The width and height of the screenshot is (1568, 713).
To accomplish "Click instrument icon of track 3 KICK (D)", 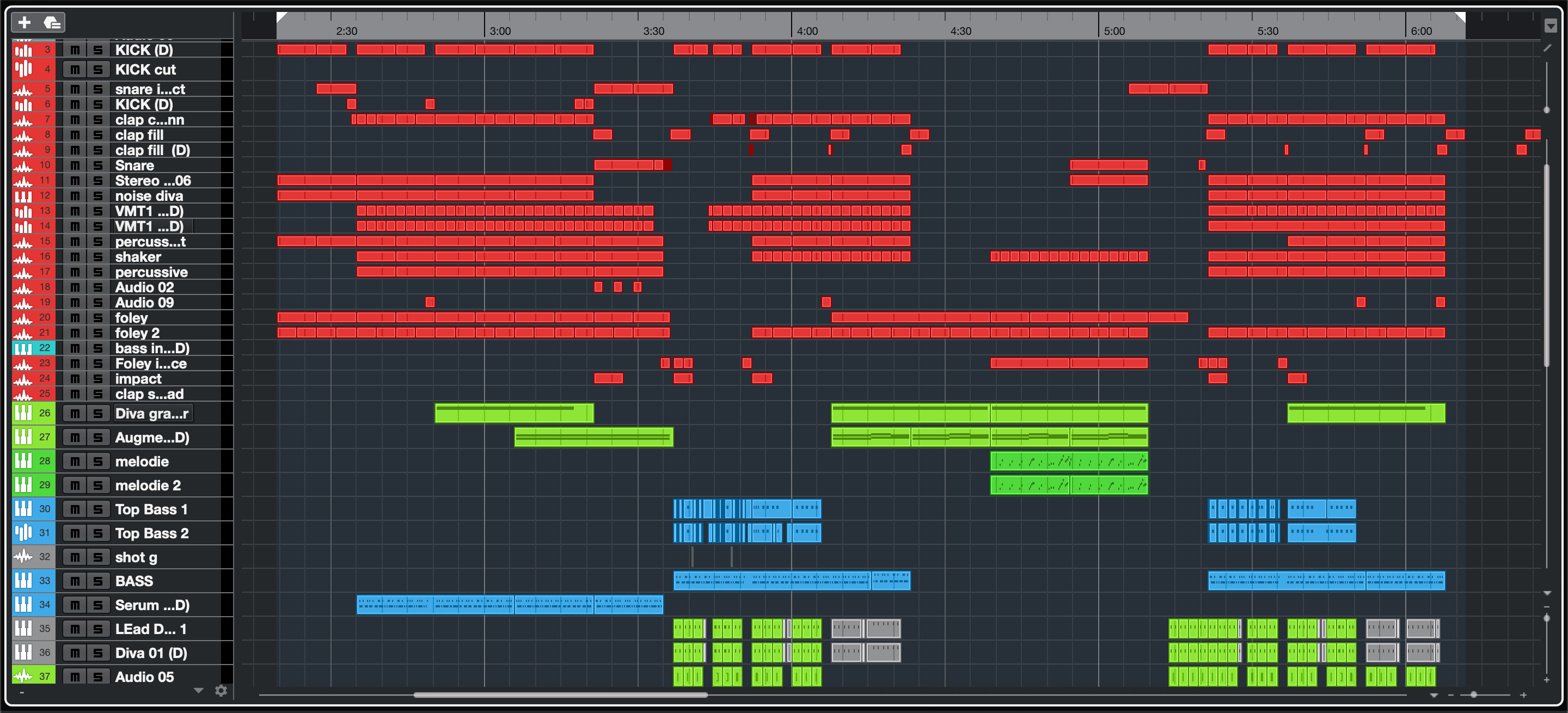I will (24, 50).
